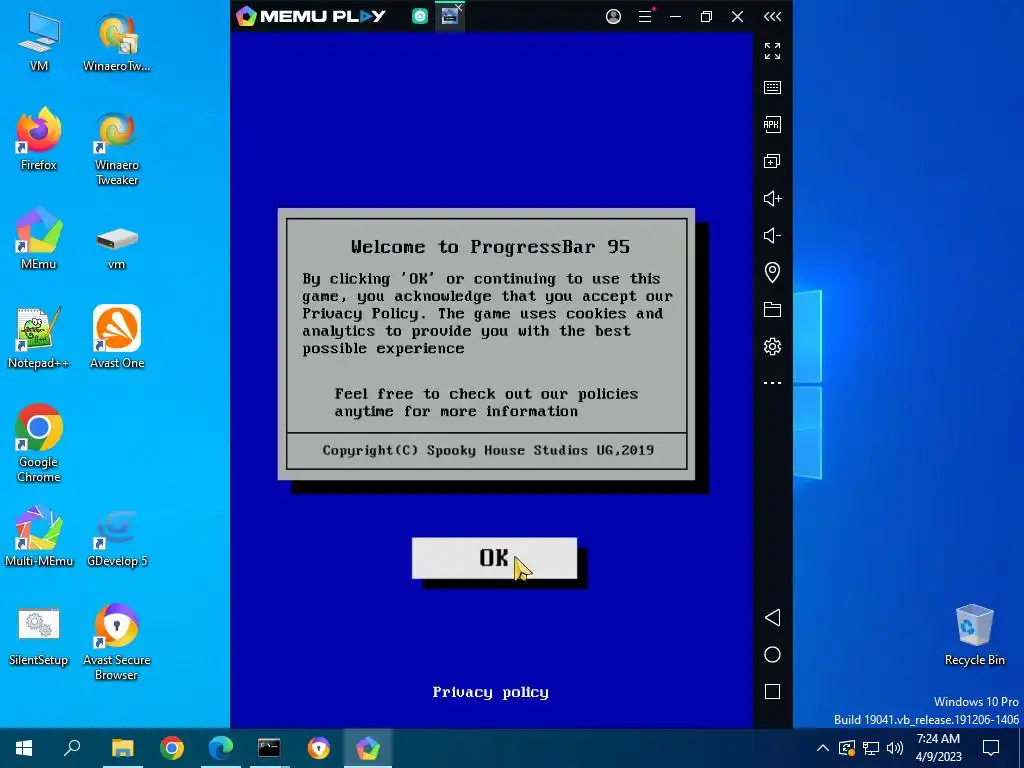
Task: Open the Privacy policy link
Action: 490,692
